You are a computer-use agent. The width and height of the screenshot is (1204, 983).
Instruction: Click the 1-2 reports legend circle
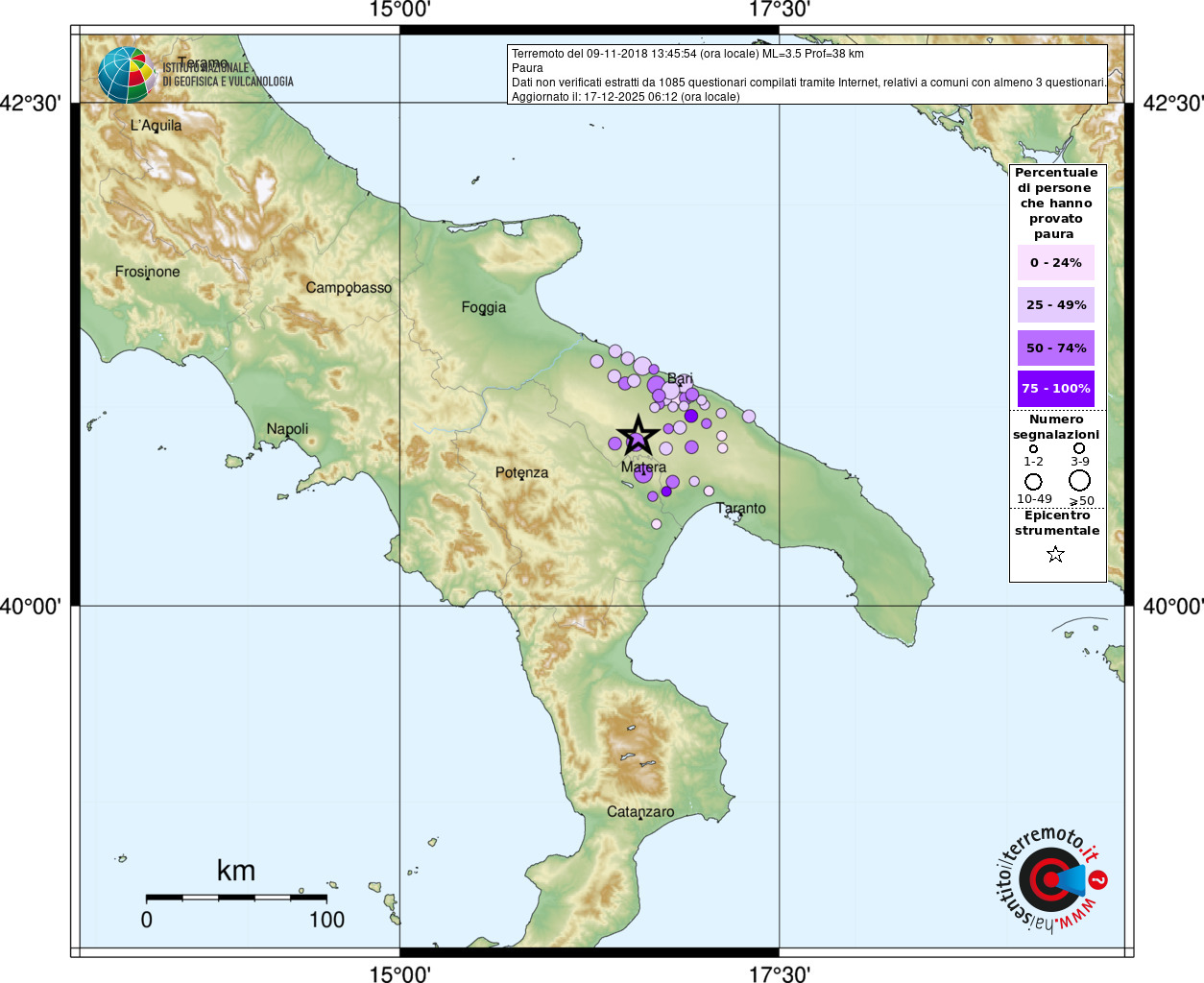(1033, 448)
